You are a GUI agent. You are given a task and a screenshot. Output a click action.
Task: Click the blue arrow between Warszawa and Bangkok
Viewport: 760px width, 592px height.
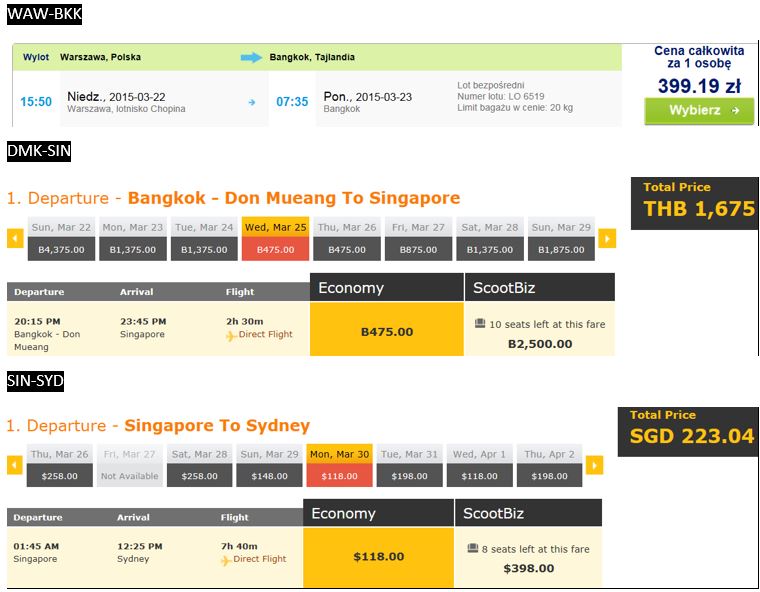[x=252, y=58]
